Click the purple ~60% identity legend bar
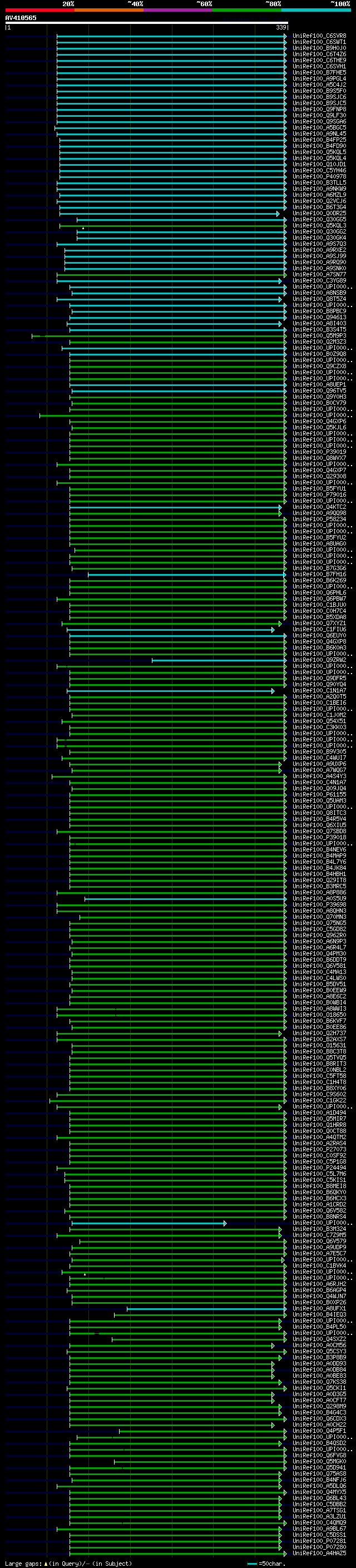Image resolution: width=356 pixels, height=1568 pixels. (177, 10)
